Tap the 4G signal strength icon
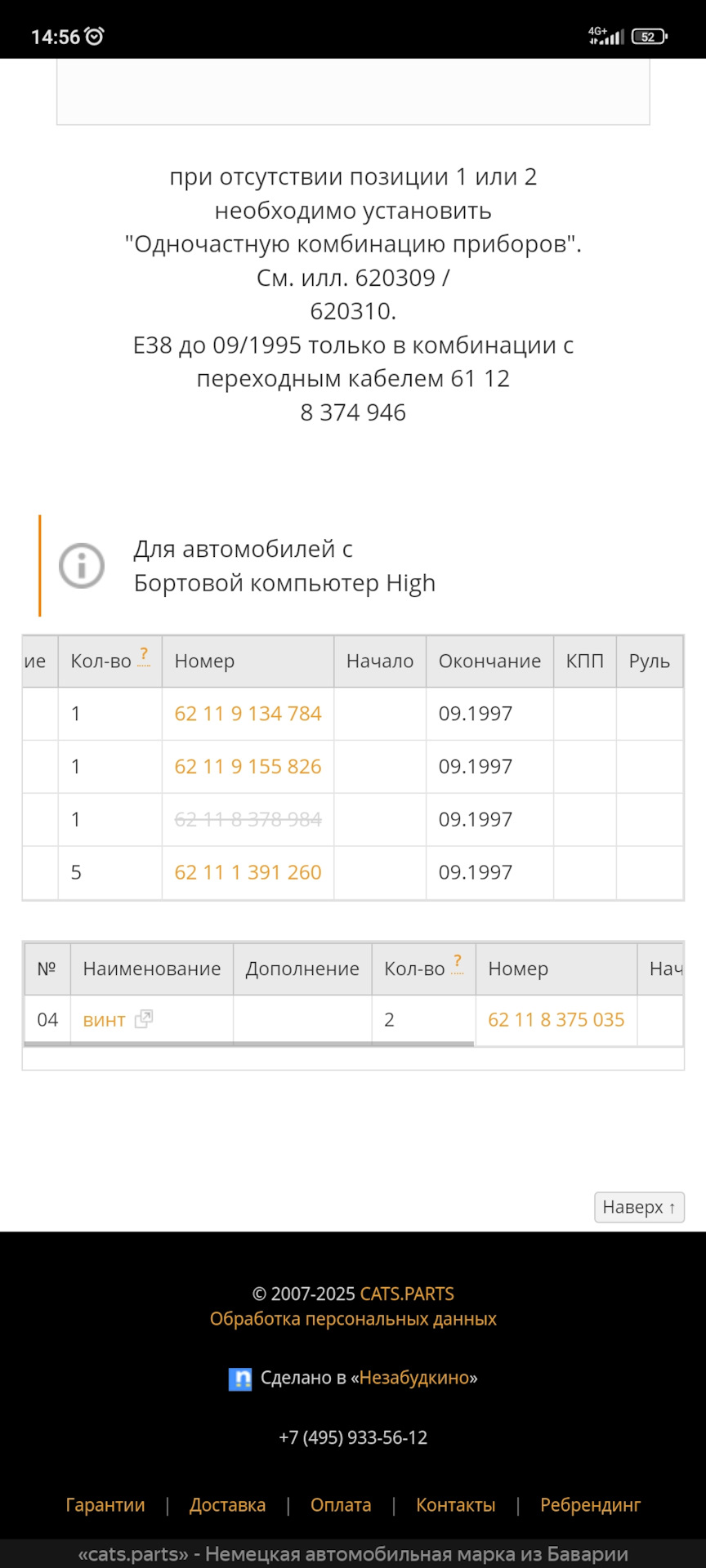This screenshot has height=1568, width=706. [606, 35]
